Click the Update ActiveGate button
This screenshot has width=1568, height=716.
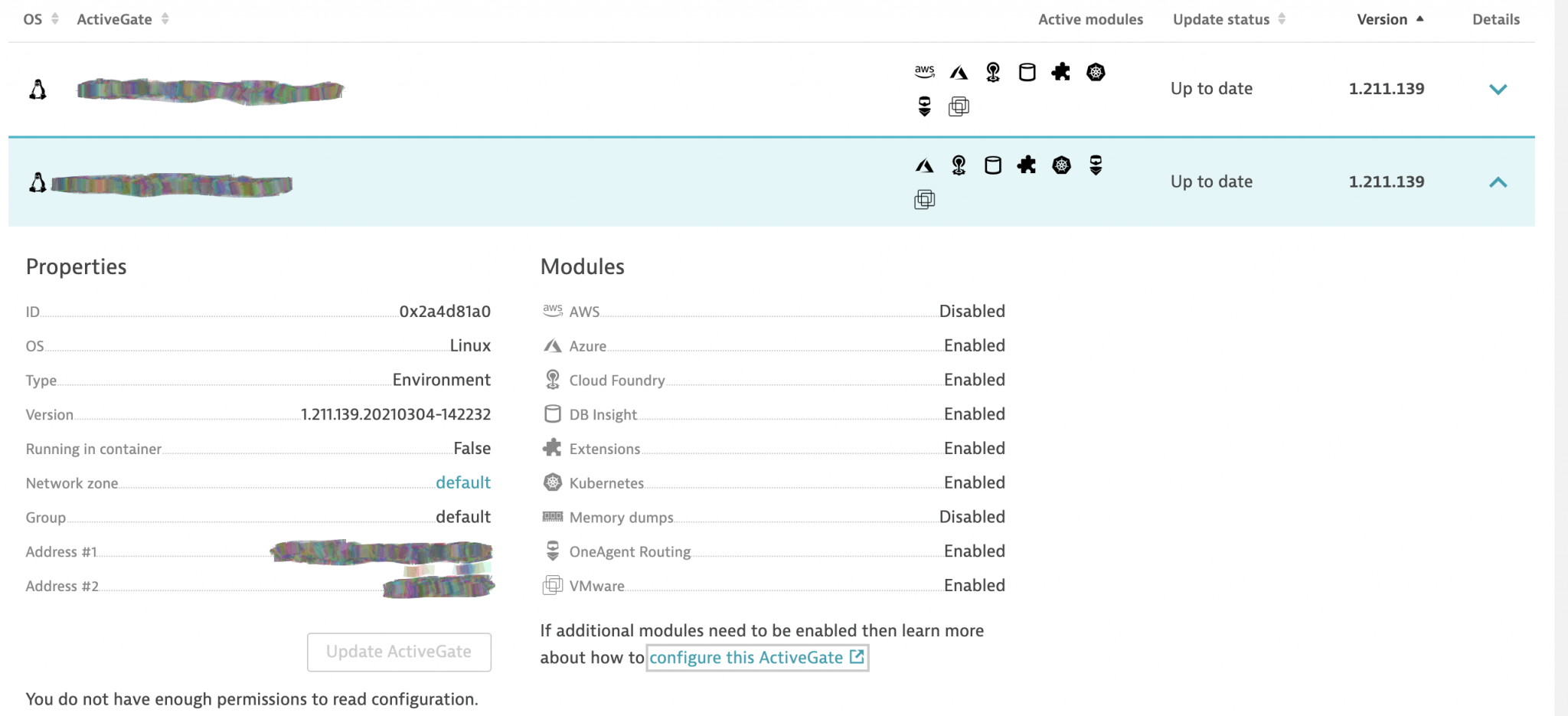[399, 652]
